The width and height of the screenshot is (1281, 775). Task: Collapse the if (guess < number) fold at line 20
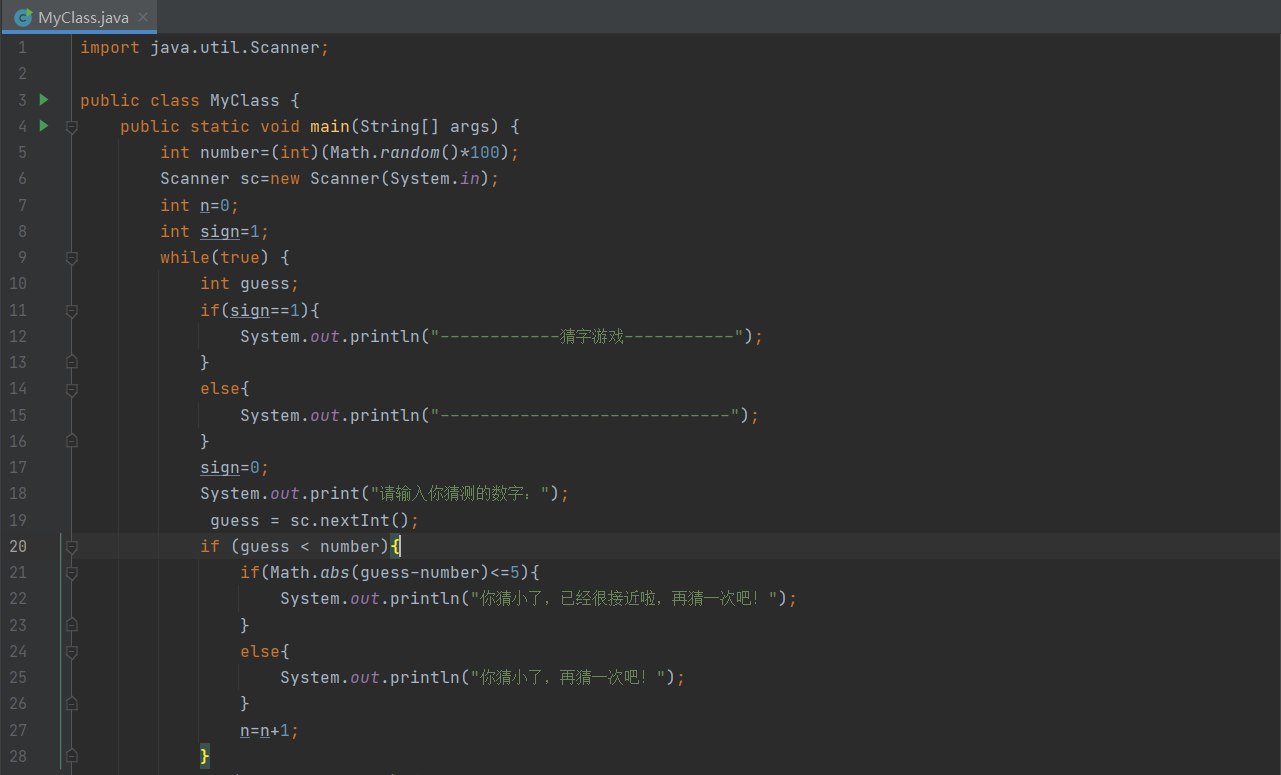click(71, 547)
